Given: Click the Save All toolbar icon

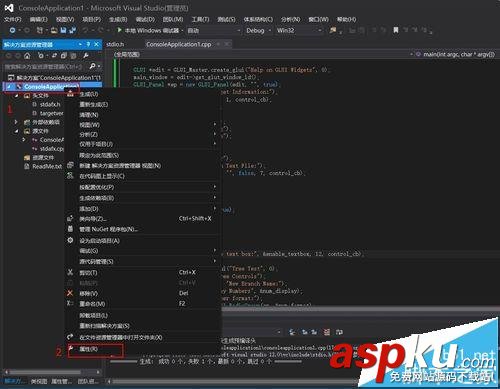Looking at the screenshot, I should (72, 30).
